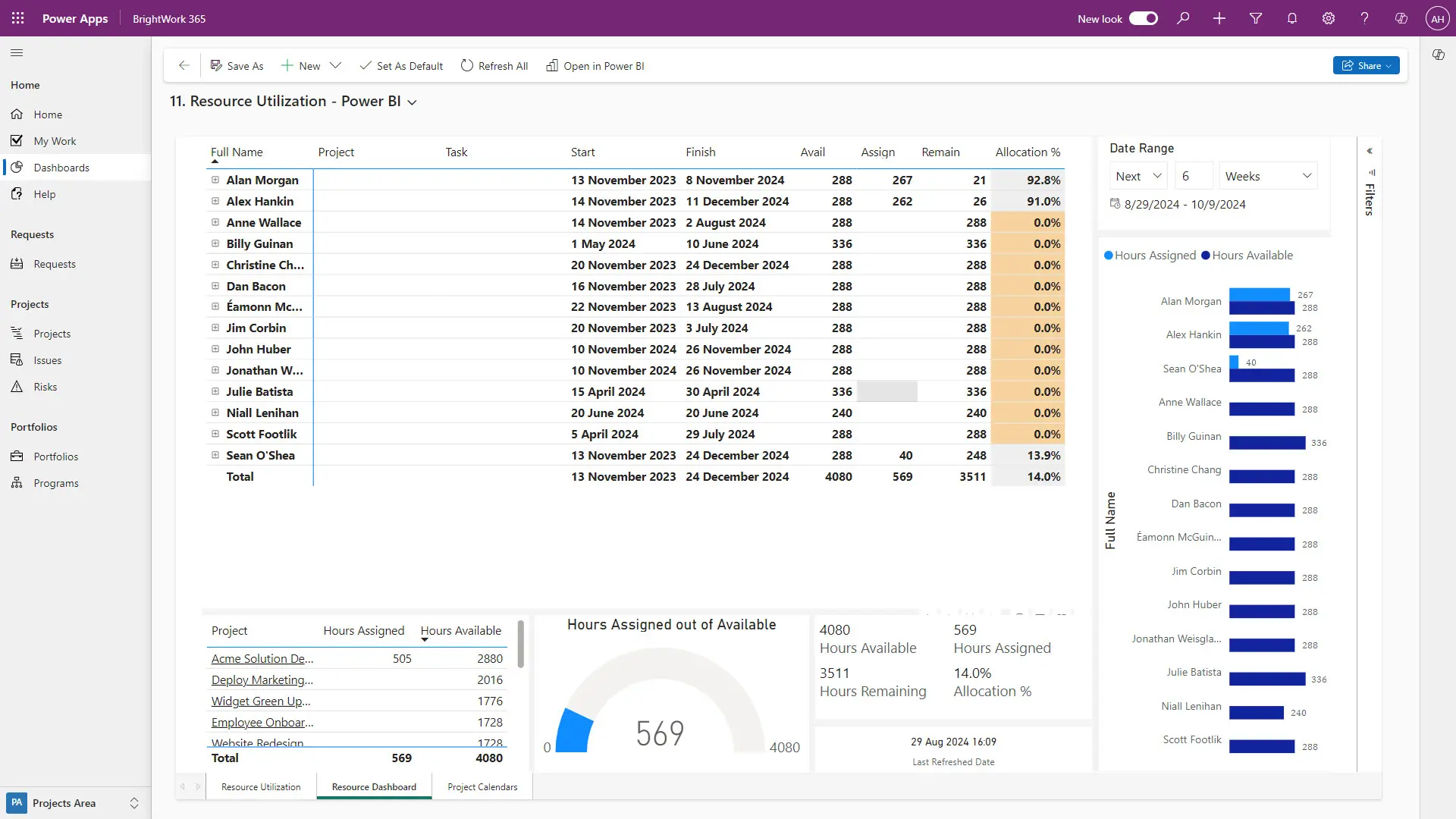Toggle the Hours Available legend item
Viewport: 1456px width, 819px height.
pyautogui.click(x=1247, y=255)
